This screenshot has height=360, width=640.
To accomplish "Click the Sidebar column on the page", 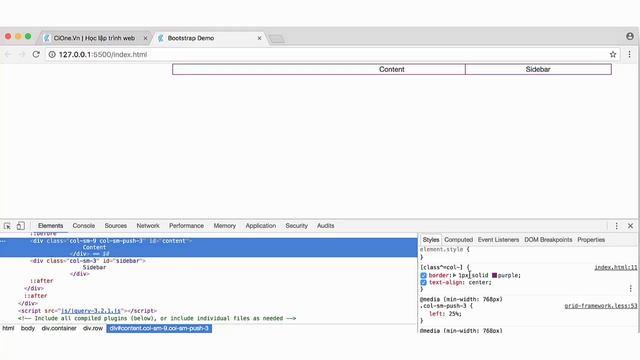I will click(538, 69).
